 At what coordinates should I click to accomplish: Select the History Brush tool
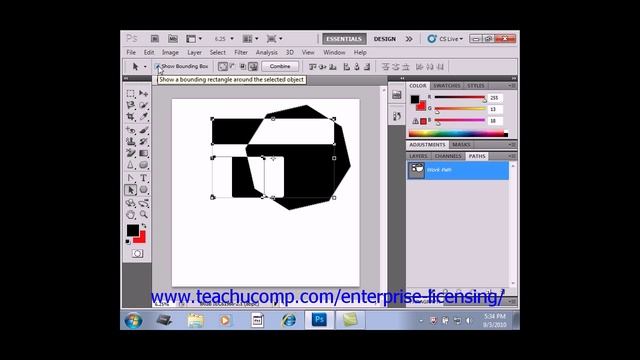tap(143, 142)
